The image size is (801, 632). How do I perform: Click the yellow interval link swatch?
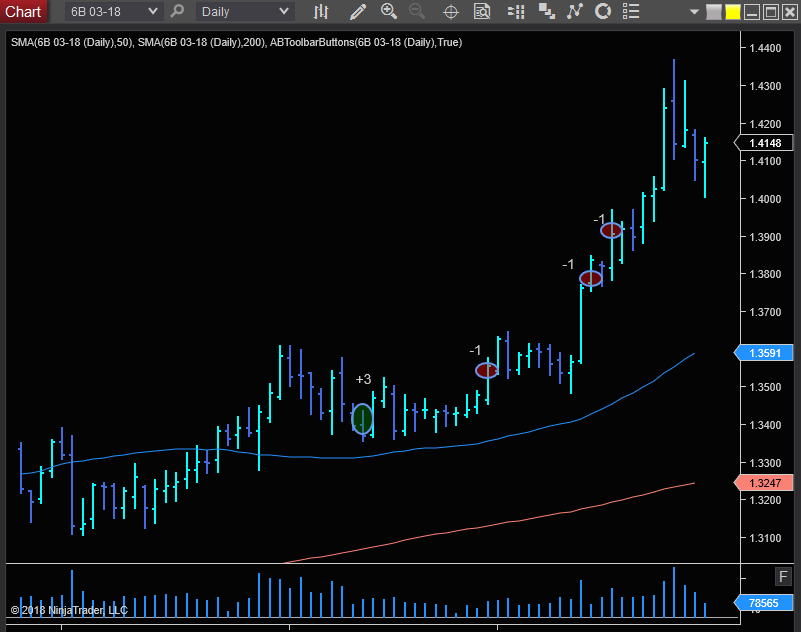pos(733,12)
